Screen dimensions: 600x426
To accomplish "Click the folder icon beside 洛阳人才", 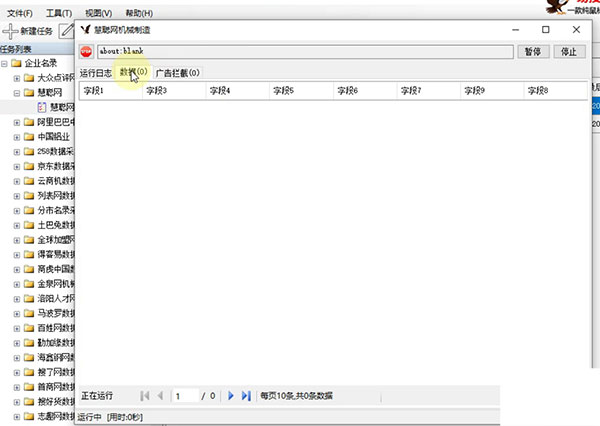I will pyautogui.click(x=29, y=299).
